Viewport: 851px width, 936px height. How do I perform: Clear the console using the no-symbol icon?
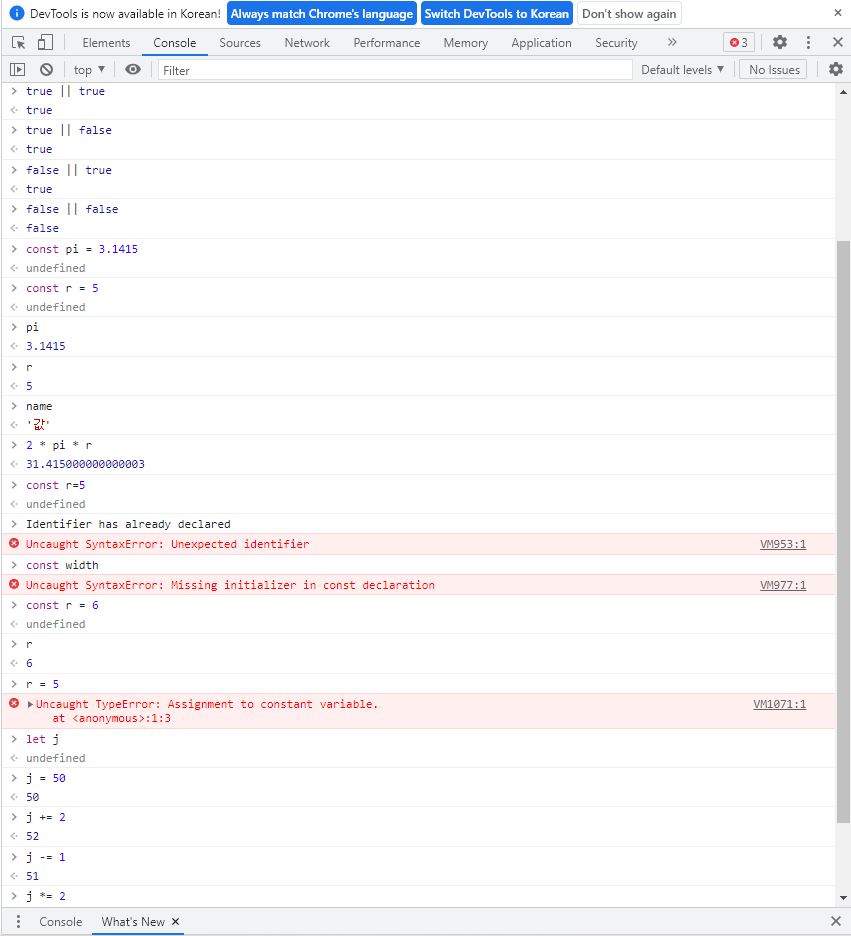coord(44,69)
